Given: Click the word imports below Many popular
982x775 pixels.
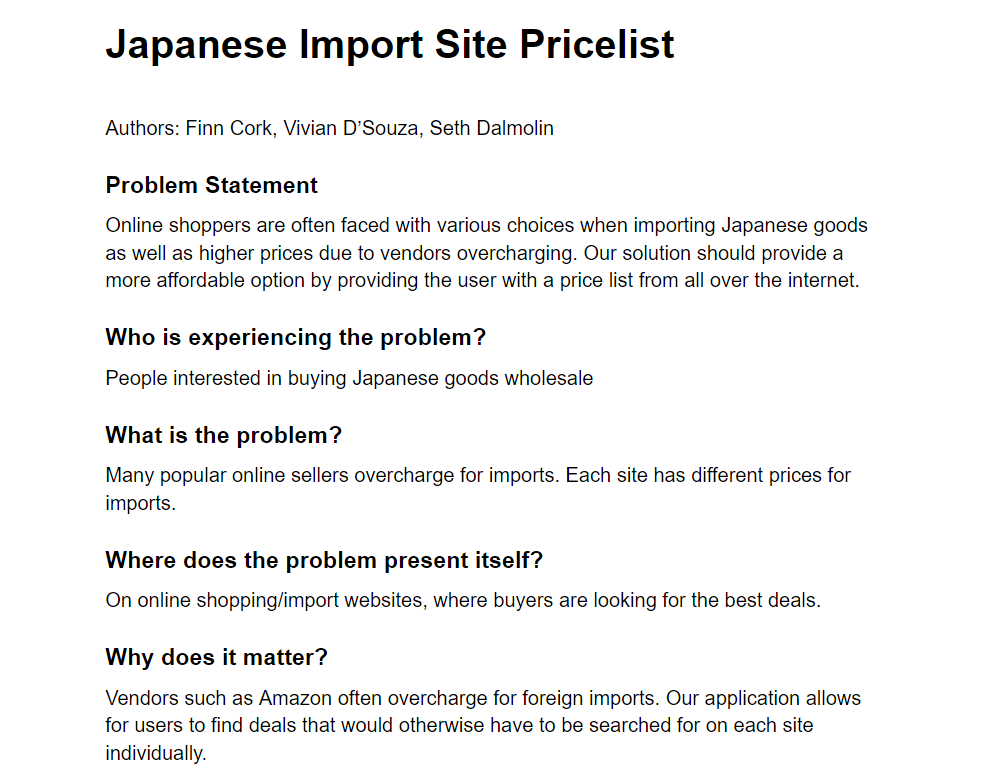Looking at the screenshot, I should (x=140, y=503).
